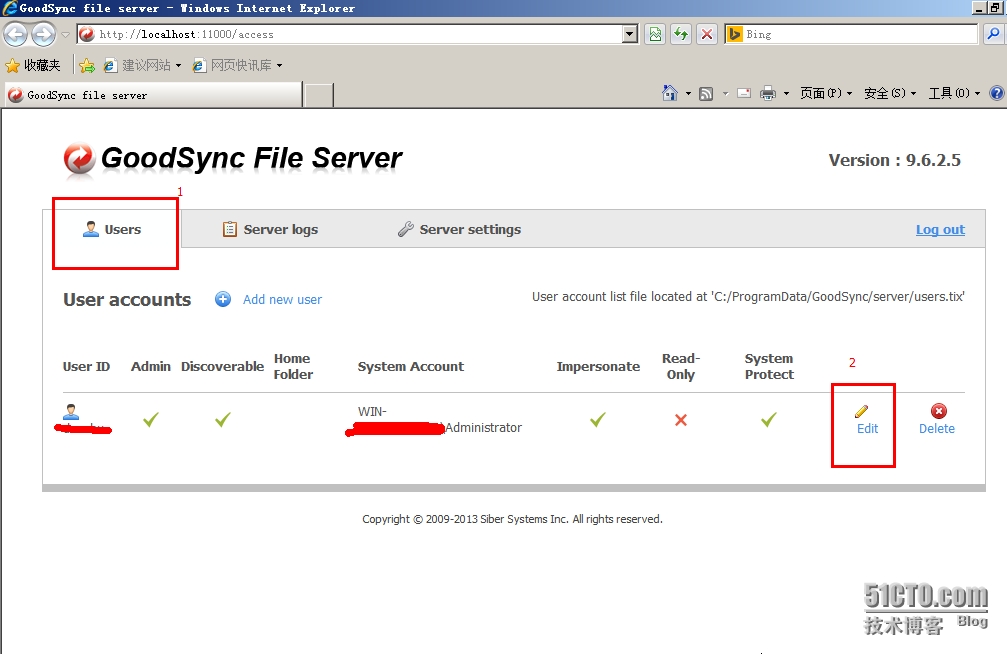Click the Admin green checkmark
Viewport: 1007px width, 654px height.
coord(150,420)
